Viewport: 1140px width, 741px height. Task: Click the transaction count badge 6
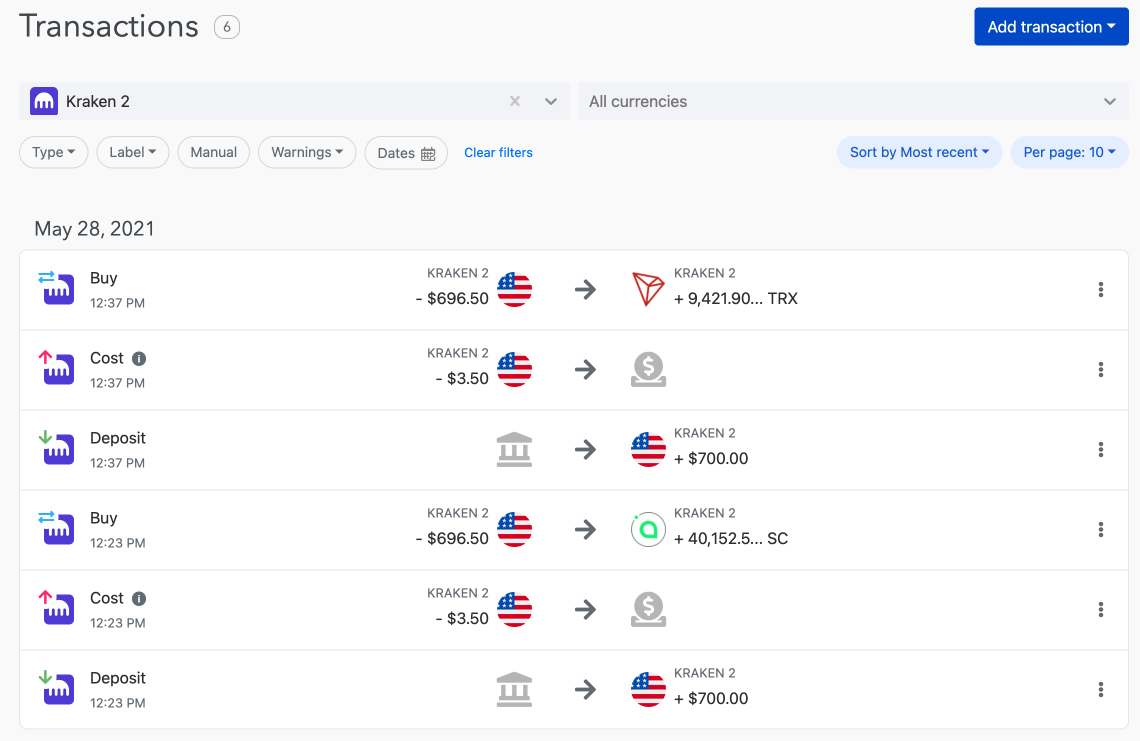[227, 28]
